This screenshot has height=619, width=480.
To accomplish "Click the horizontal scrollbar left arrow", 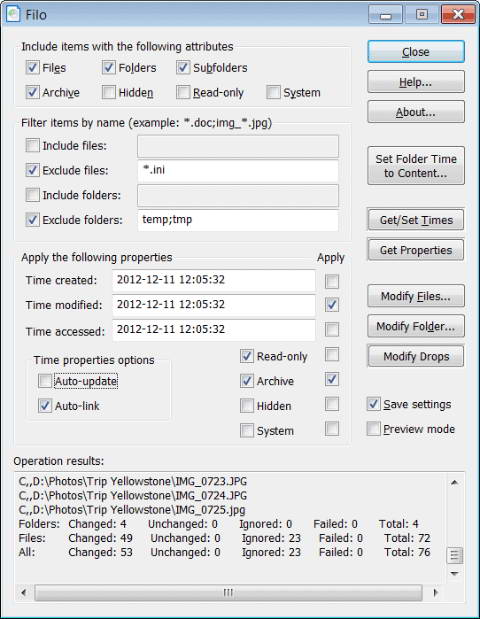I will [x=24, y=592].
